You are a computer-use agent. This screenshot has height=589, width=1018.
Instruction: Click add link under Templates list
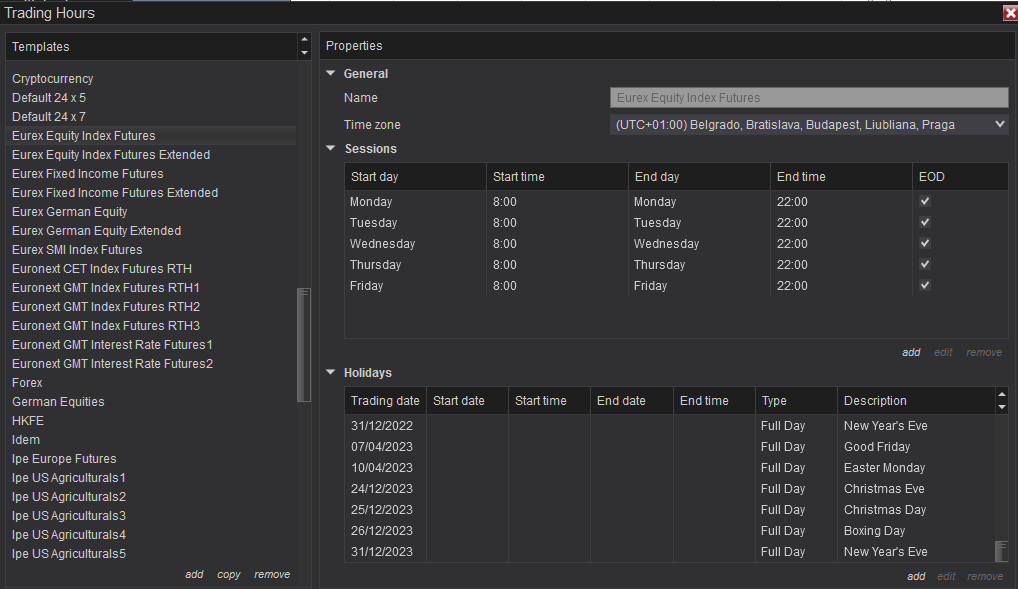point(194,575)
